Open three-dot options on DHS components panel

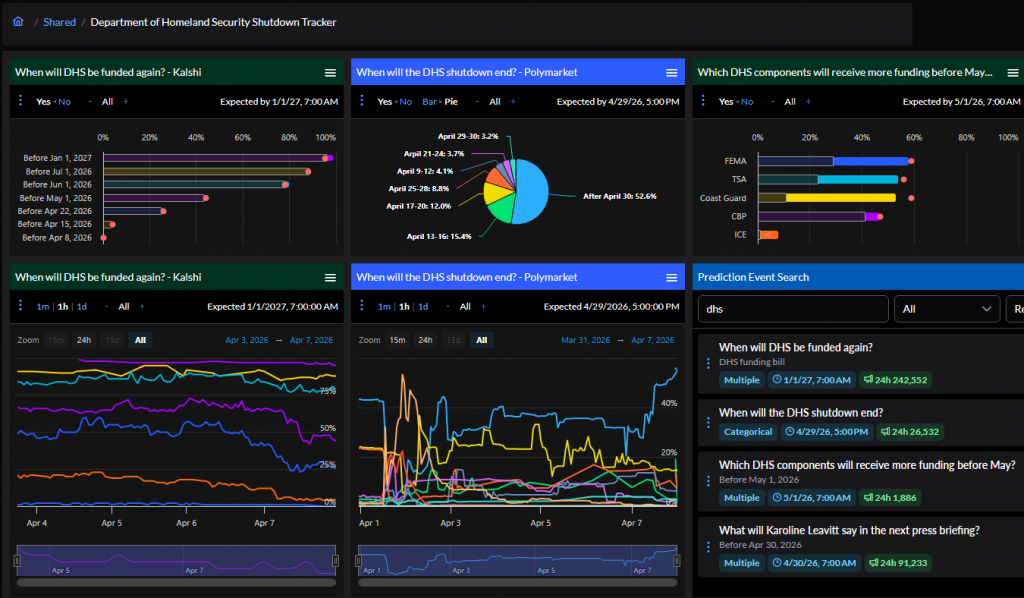(704, 101)
